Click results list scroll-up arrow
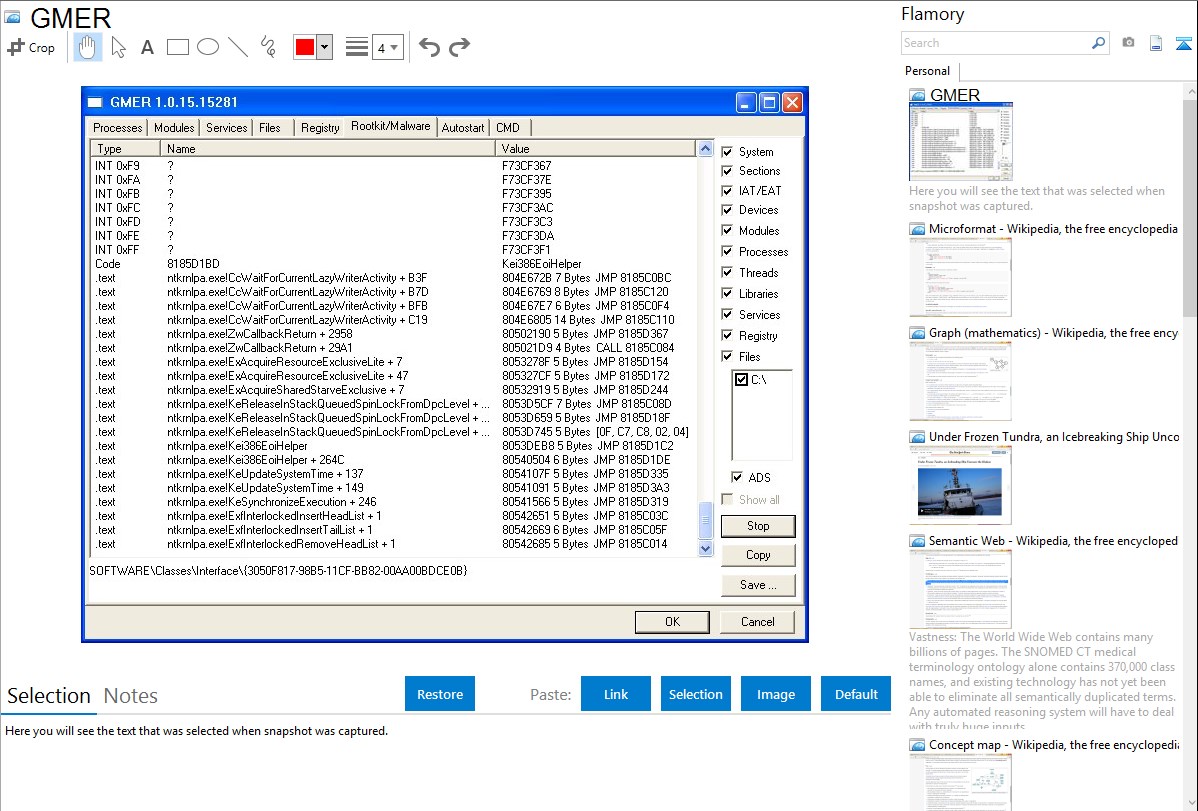 point(705,149)
